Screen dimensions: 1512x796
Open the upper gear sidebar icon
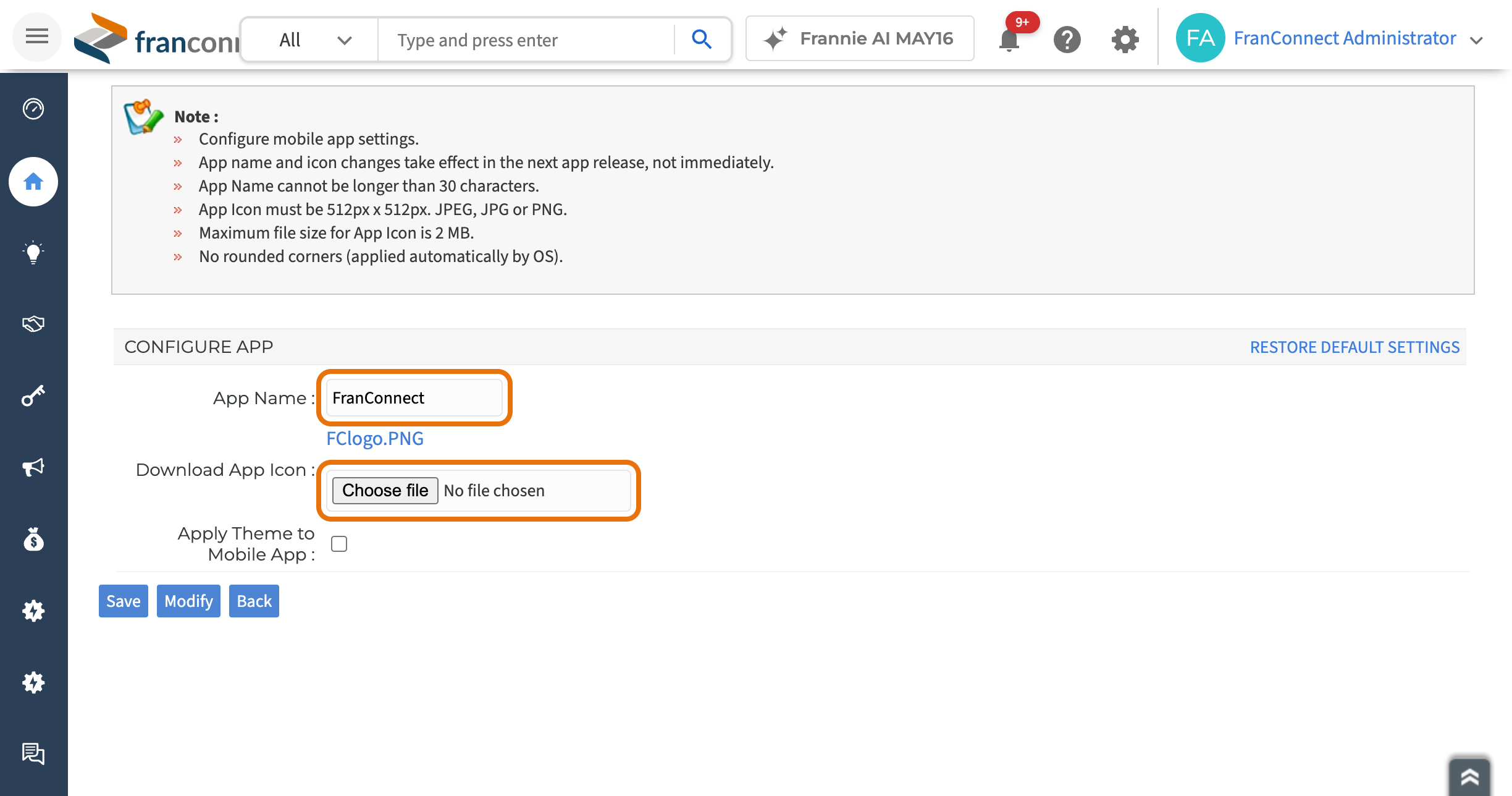click(x=33, y=611)
